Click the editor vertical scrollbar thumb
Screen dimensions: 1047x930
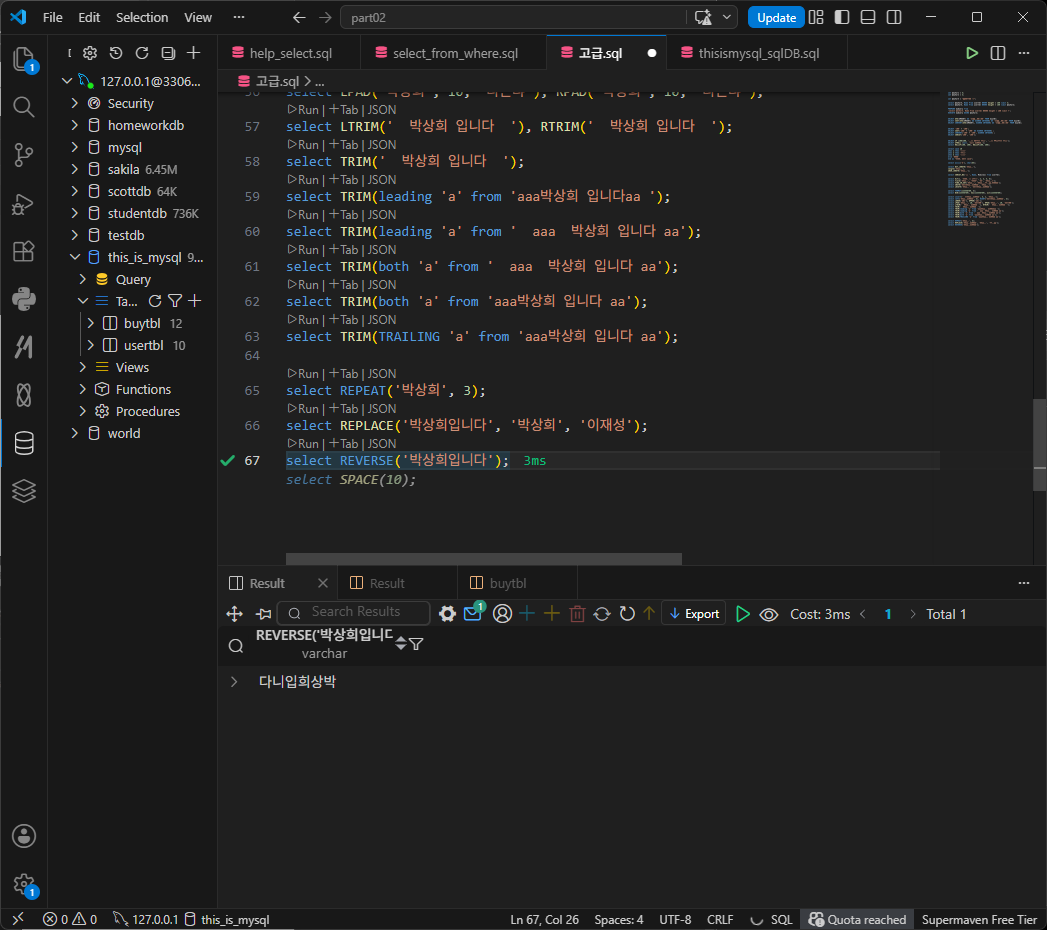pos(1040,445)
